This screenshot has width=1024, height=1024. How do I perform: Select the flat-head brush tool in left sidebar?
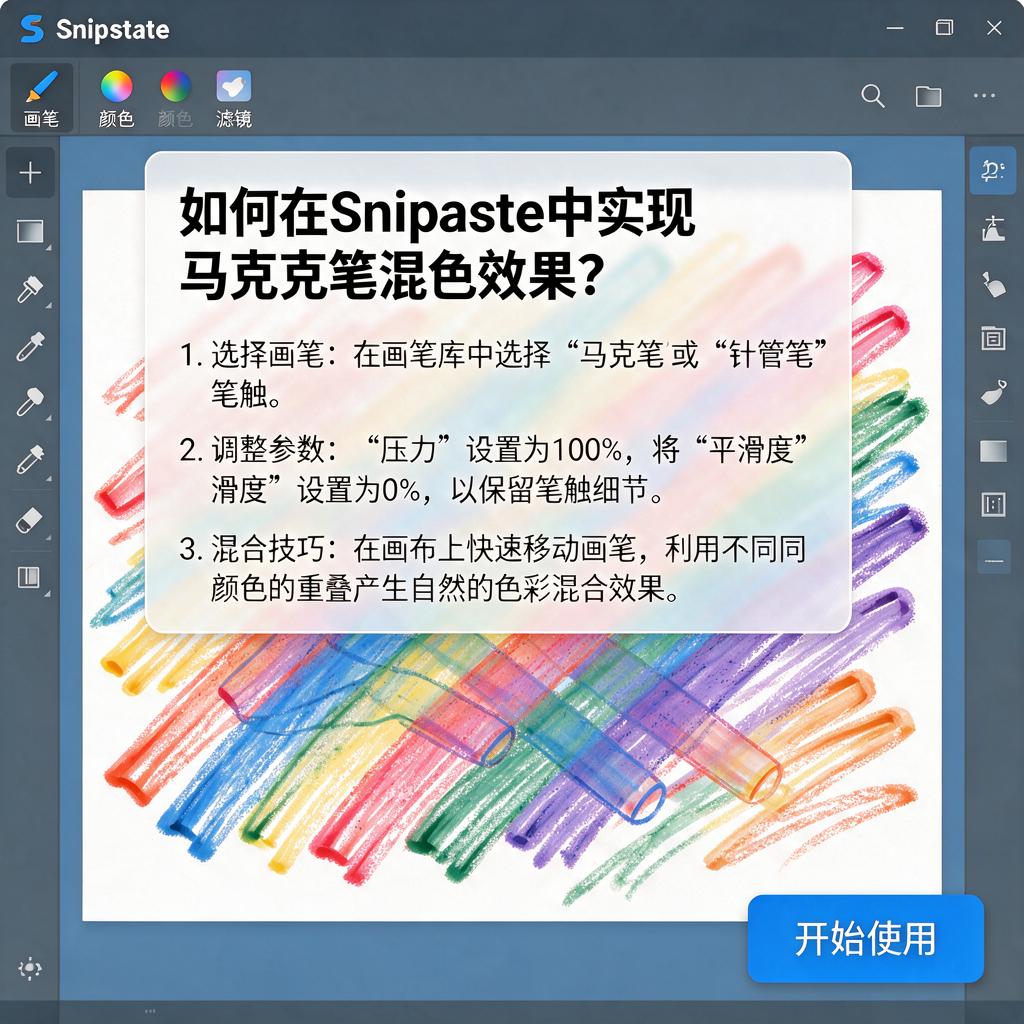[30, 289]
